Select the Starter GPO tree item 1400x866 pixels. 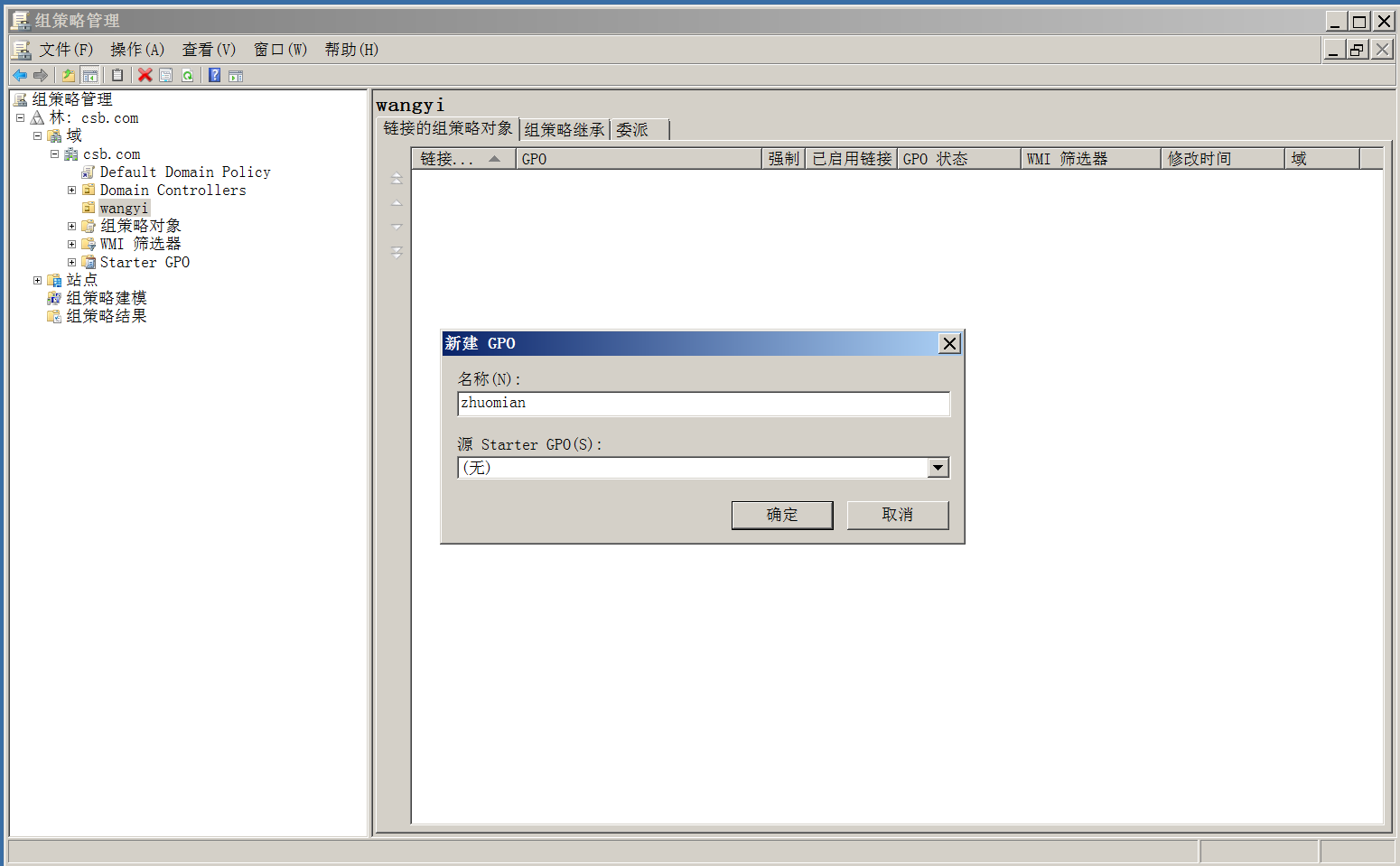coord(145,262)
